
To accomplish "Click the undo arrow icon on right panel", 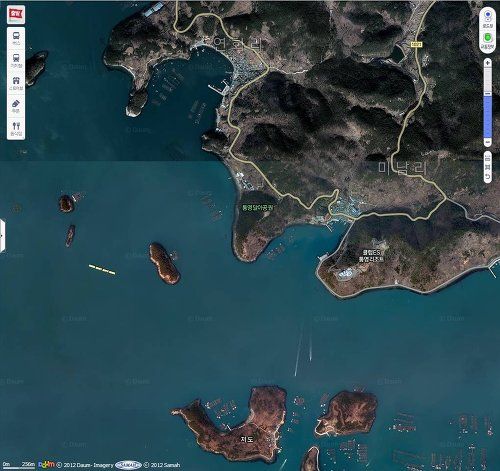I will tap(488, 176).
